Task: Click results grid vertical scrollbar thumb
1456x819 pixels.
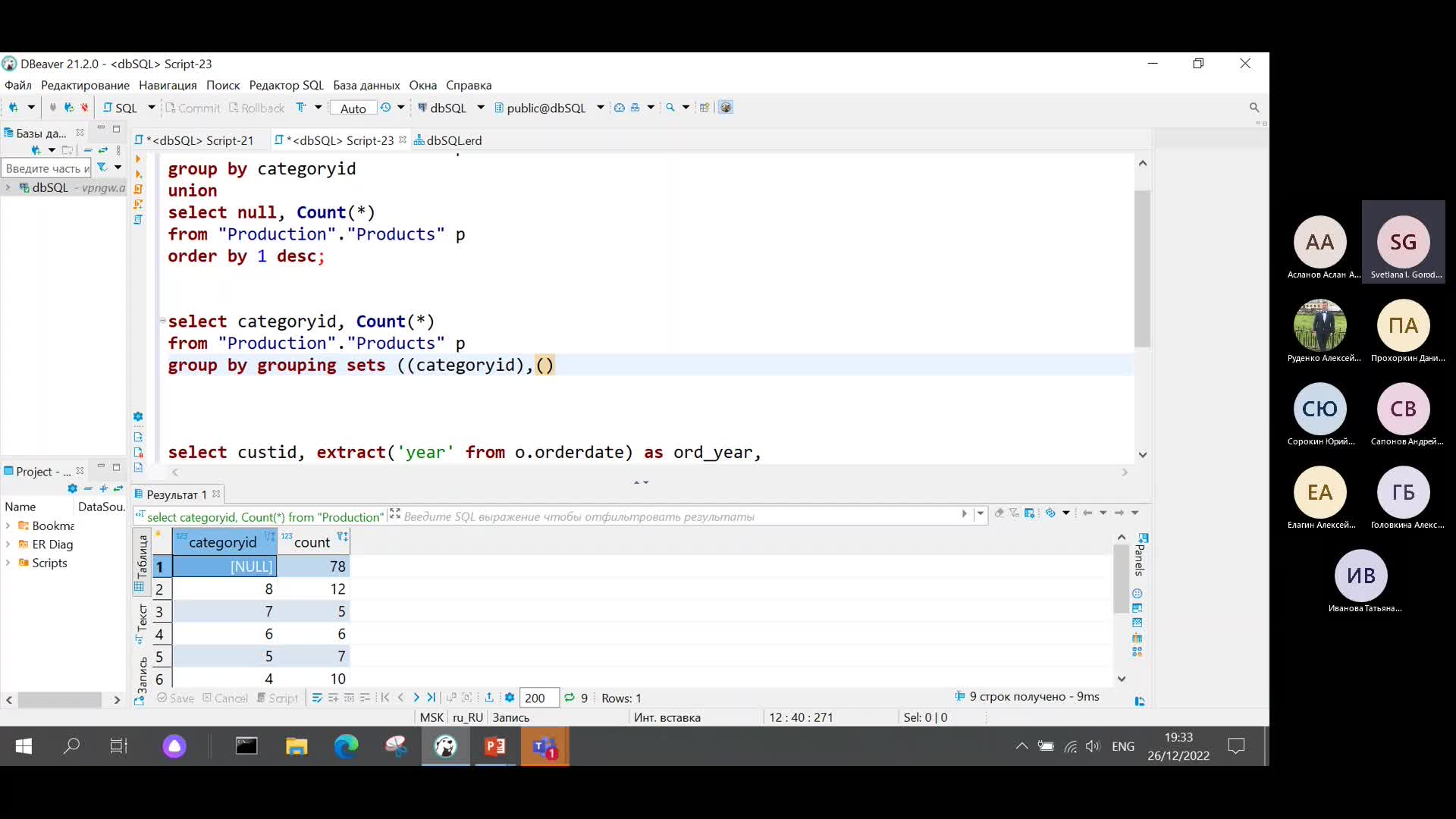Action: tap(1121, 579)
